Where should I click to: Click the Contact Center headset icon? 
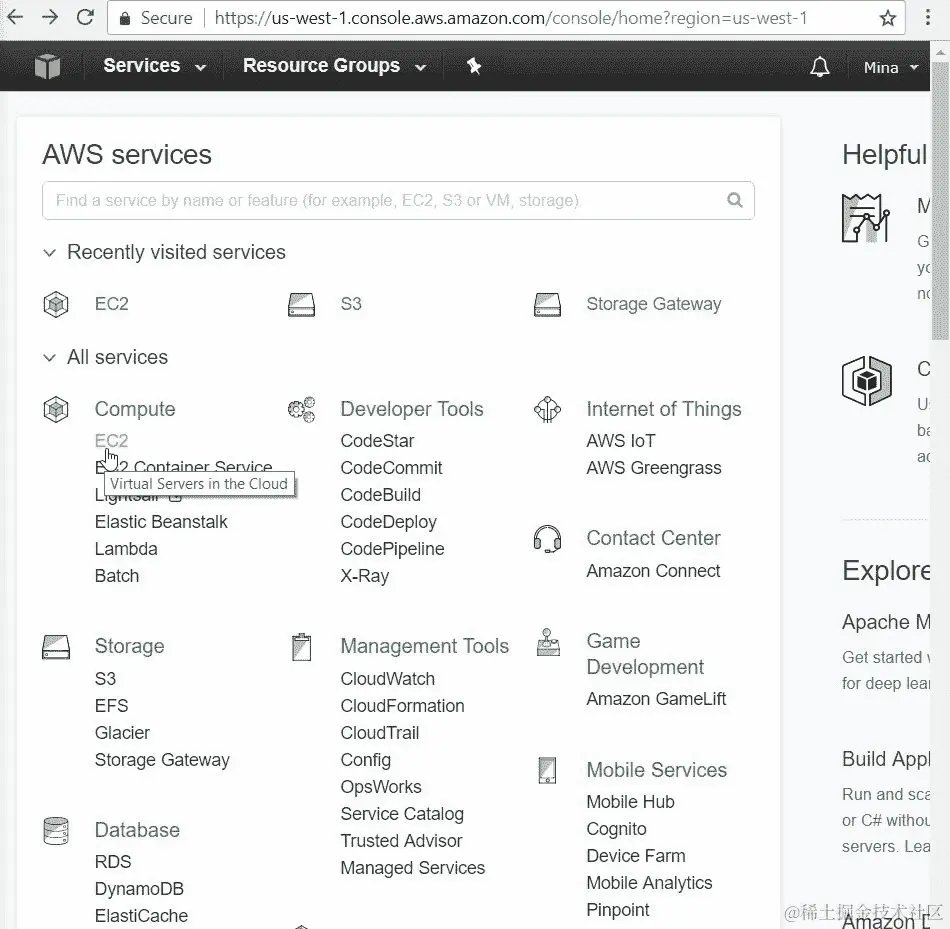[x=547, y=539]
